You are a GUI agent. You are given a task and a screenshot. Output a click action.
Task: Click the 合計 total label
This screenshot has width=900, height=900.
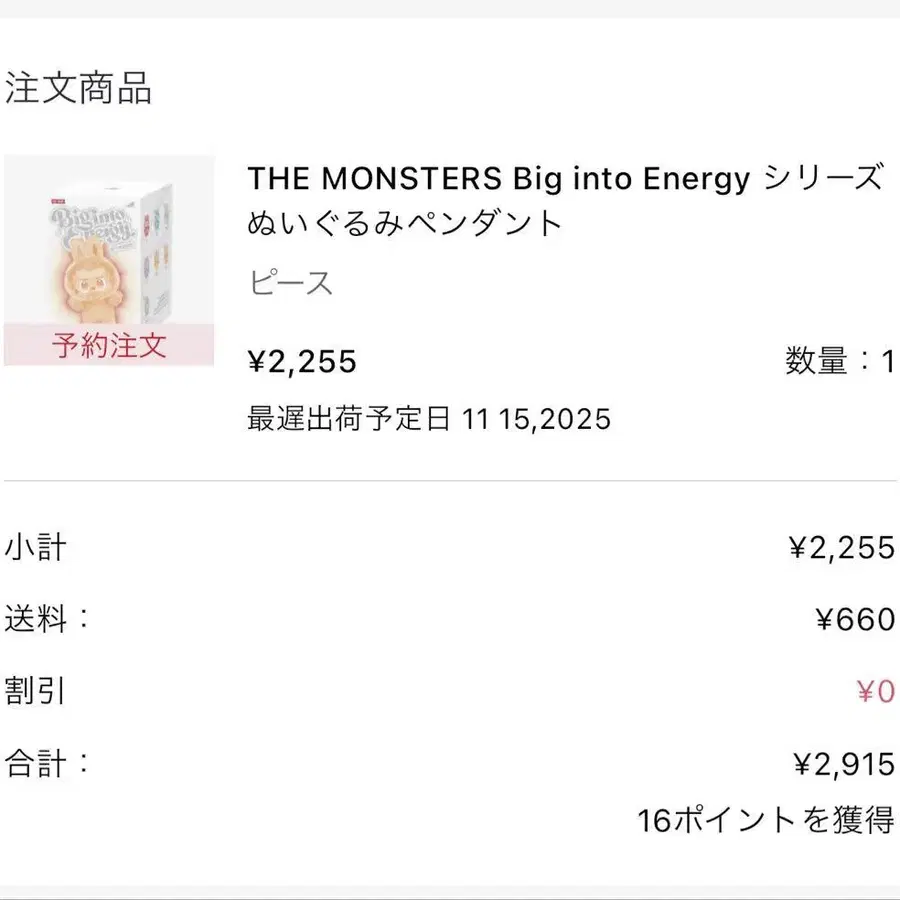coord(46,764)
